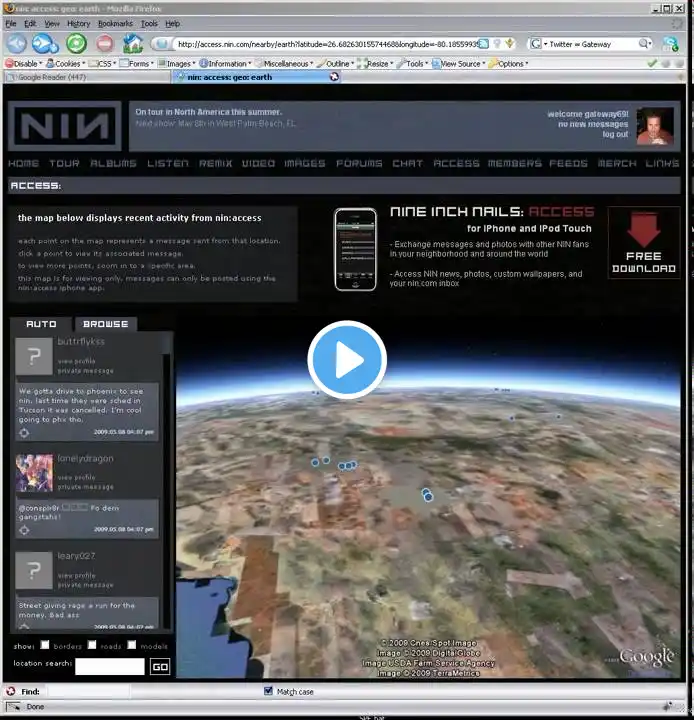Click View Source in developer toolbar

click(x=458, y=63)
